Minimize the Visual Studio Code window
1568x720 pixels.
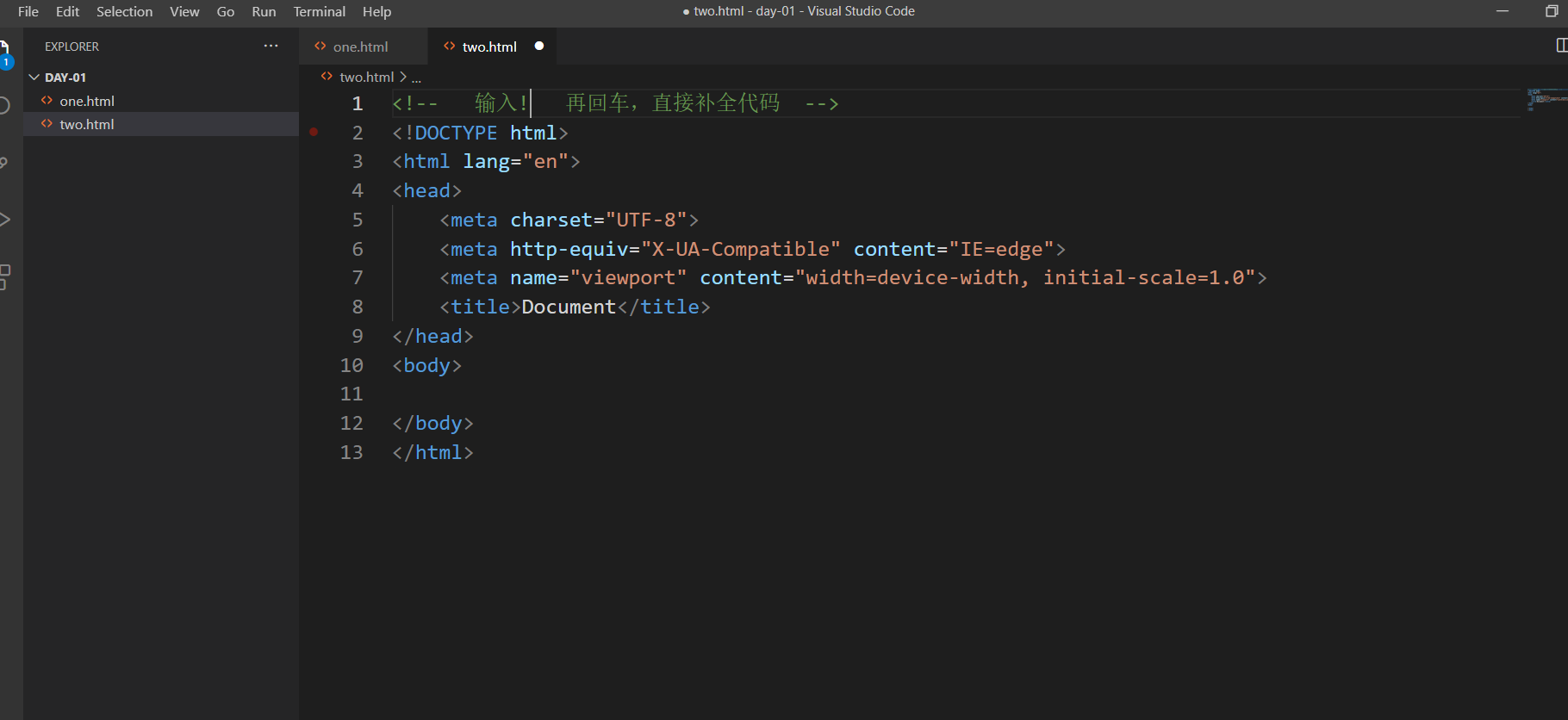[1503, 11]
